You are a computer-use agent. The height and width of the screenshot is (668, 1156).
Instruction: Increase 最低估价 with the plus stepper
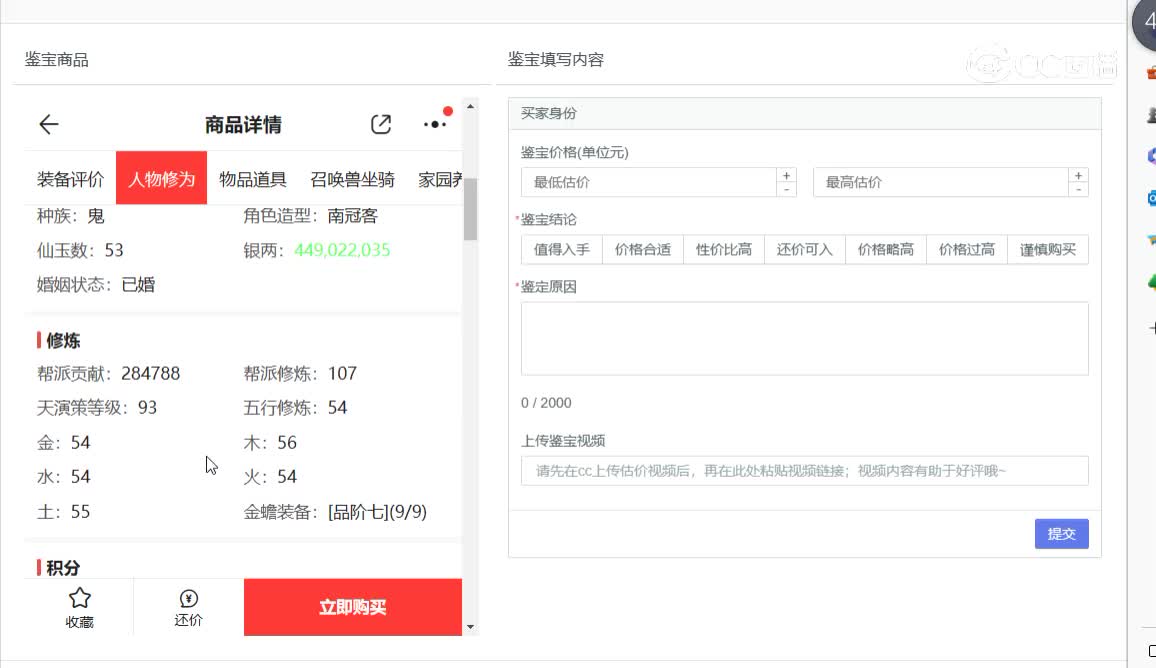click(x=787, y=176)
